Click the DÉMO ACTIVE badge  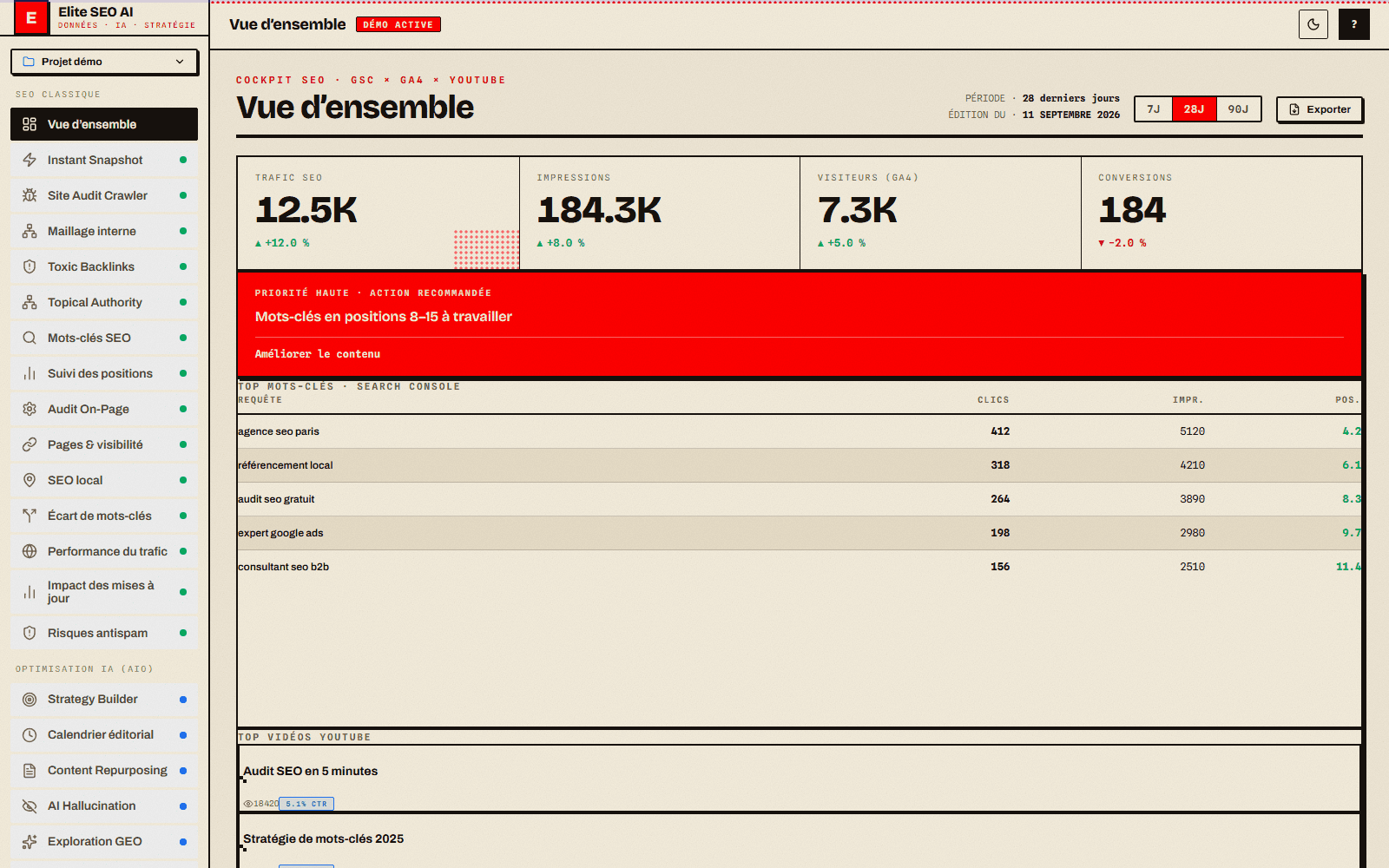pos(398,24)
